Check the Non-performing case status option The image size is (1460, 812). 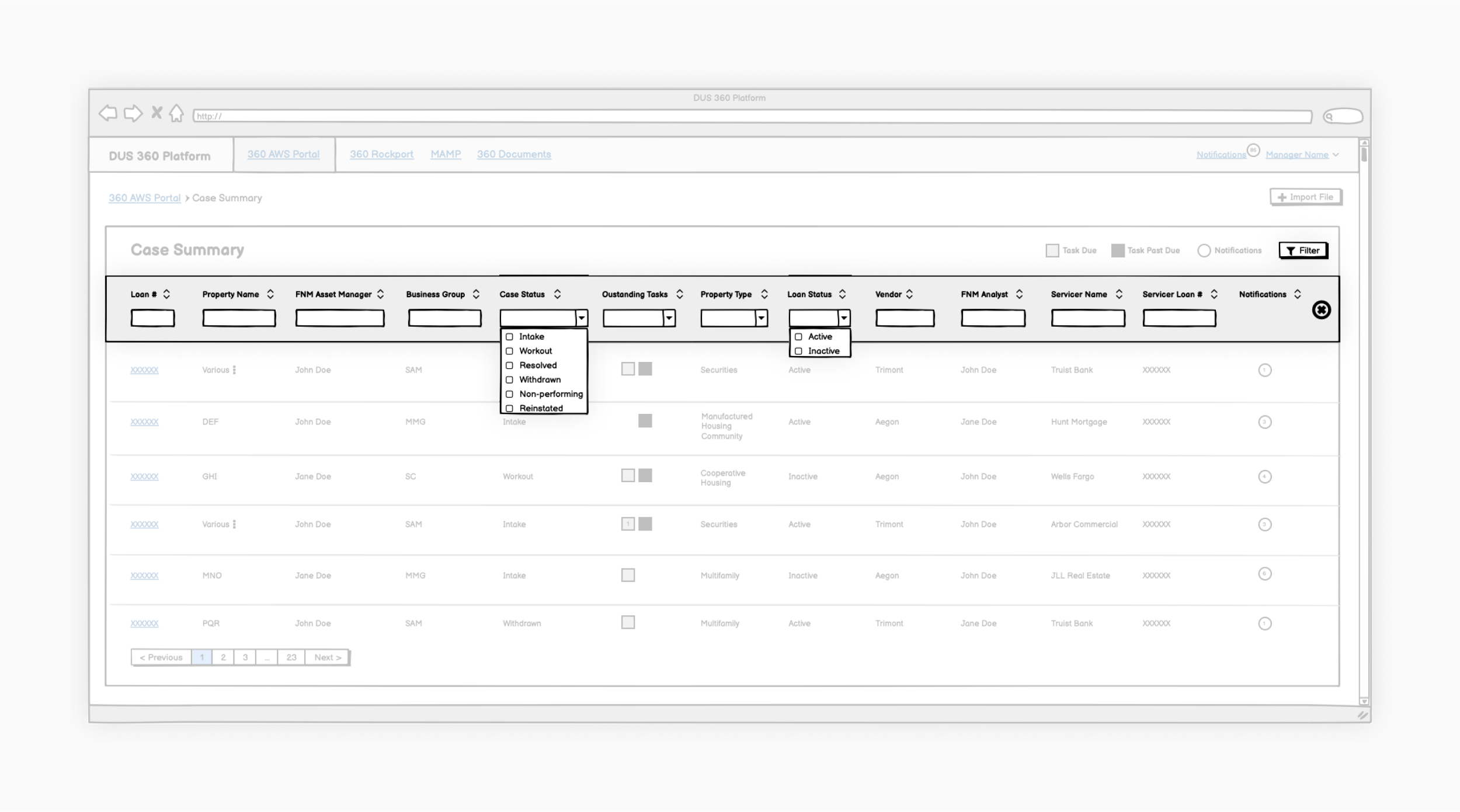(509, 395)
